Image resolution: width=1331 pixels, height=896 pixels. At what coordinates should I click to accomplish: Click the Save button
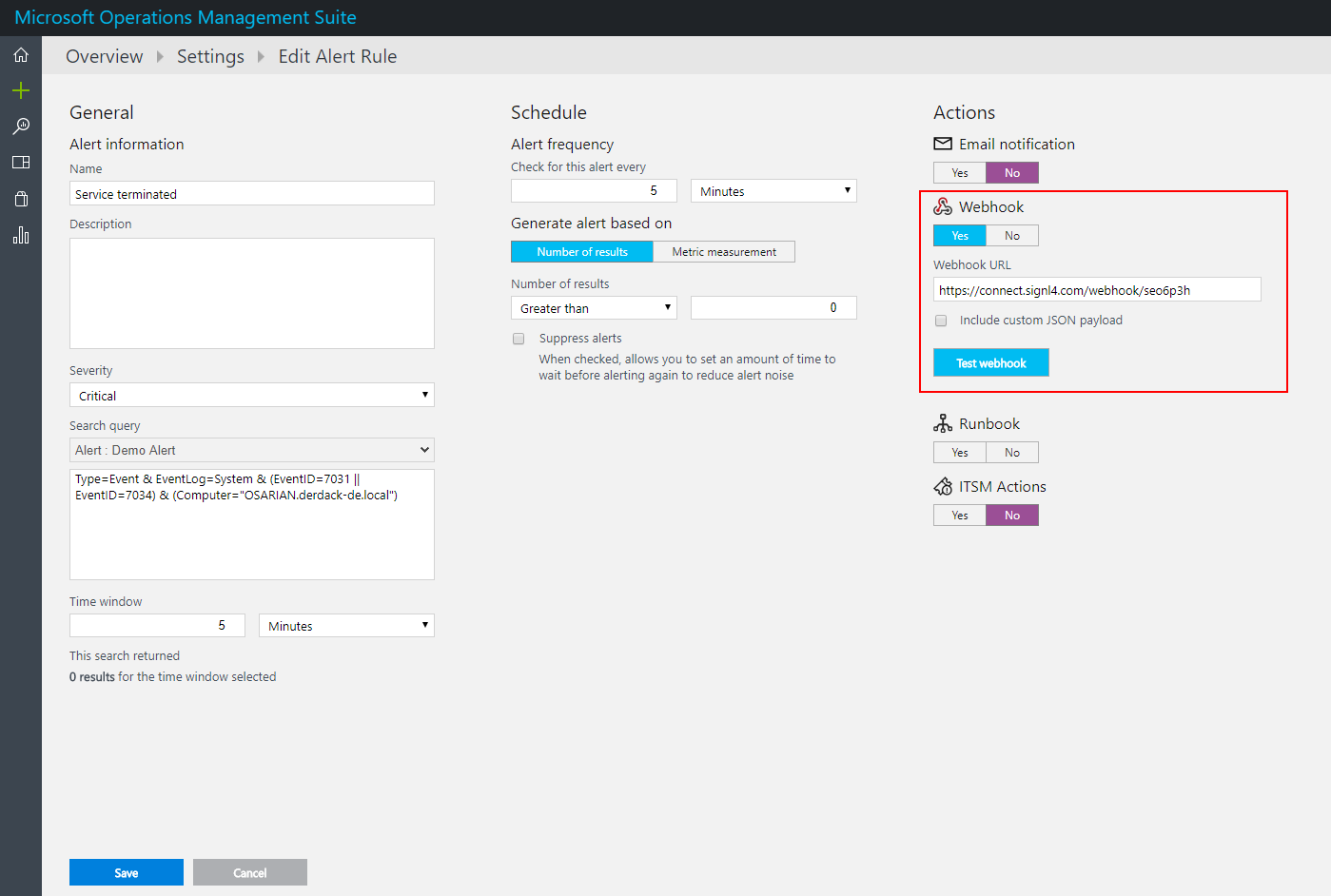[127, 872]
